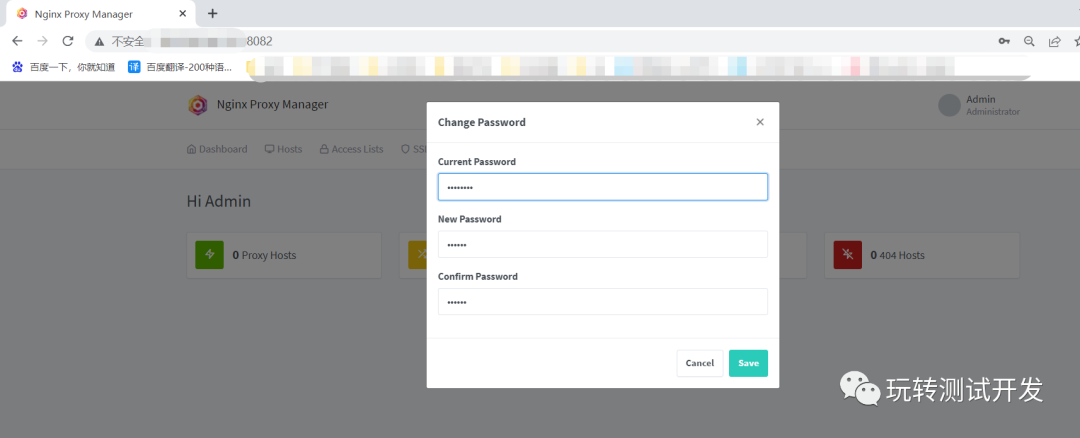Open the Access Lists navigation tab
Image resolution: width=1080 pixels, height=438 pixels.
351,149
